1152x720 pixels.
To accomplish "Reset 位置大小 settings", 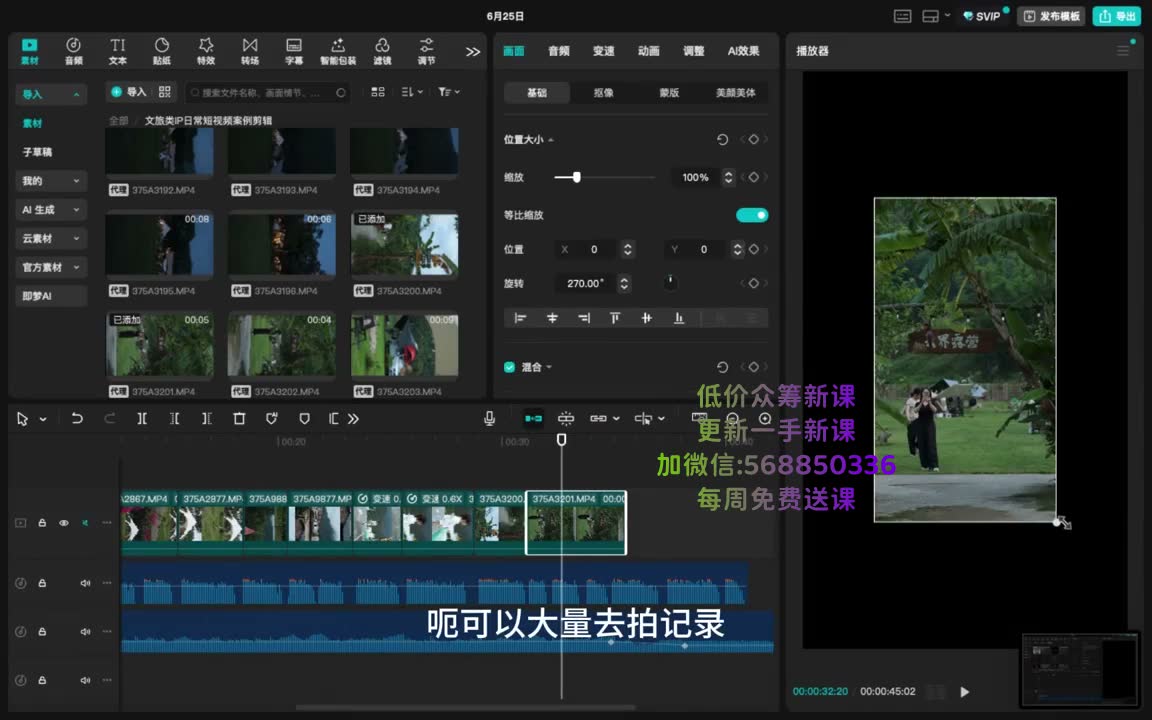I will (x=722, y=140).
